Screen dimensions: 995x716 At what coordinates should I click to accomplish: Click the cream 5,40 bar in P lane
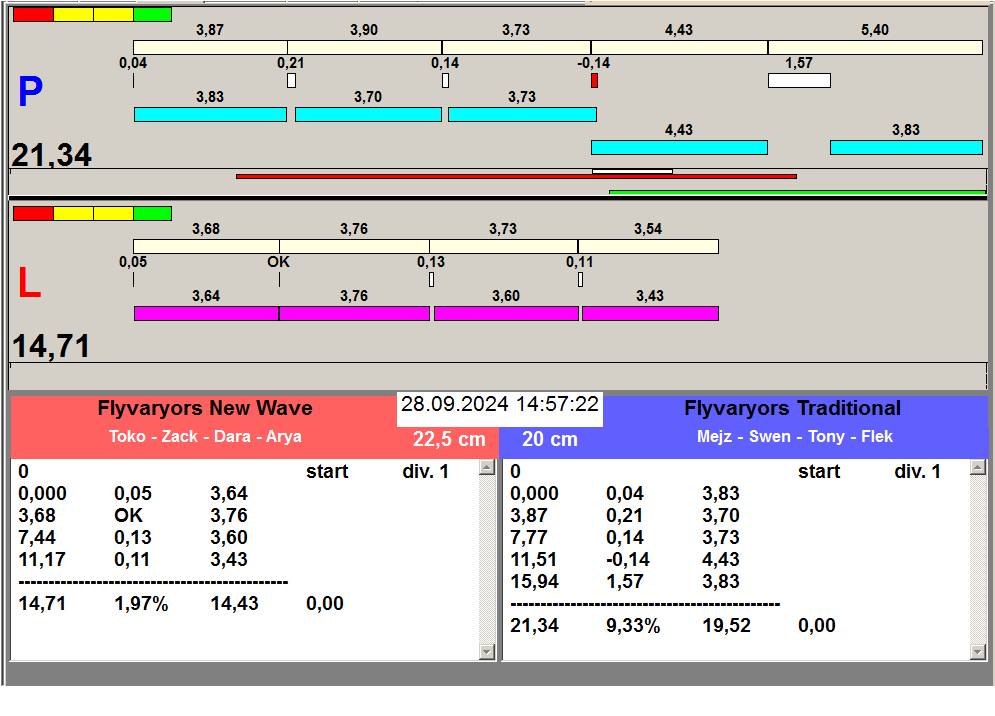[x=875, y=48]
